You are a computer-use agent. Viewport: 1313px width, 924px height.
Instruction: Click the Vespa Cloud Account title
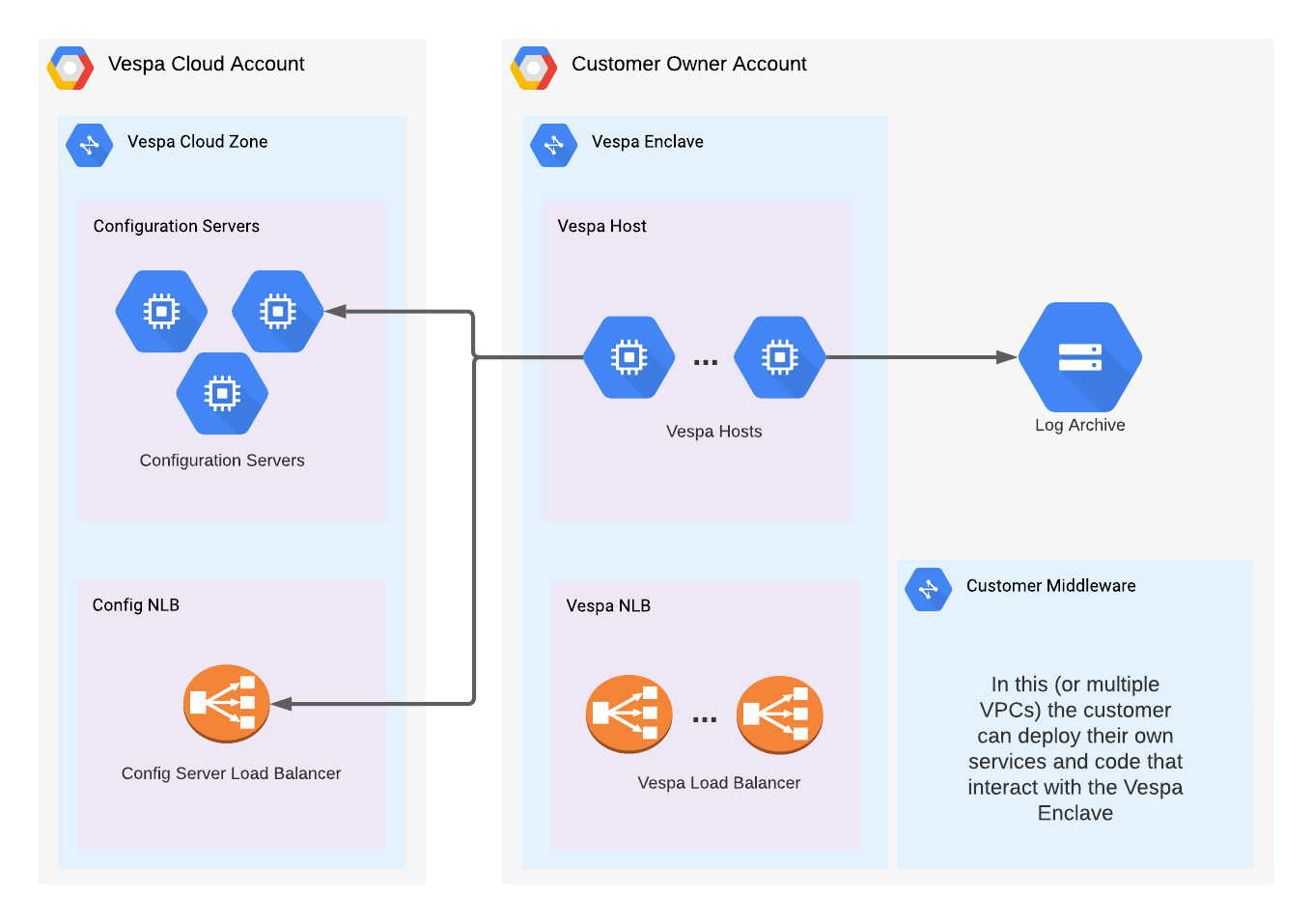tap(207, 64)
